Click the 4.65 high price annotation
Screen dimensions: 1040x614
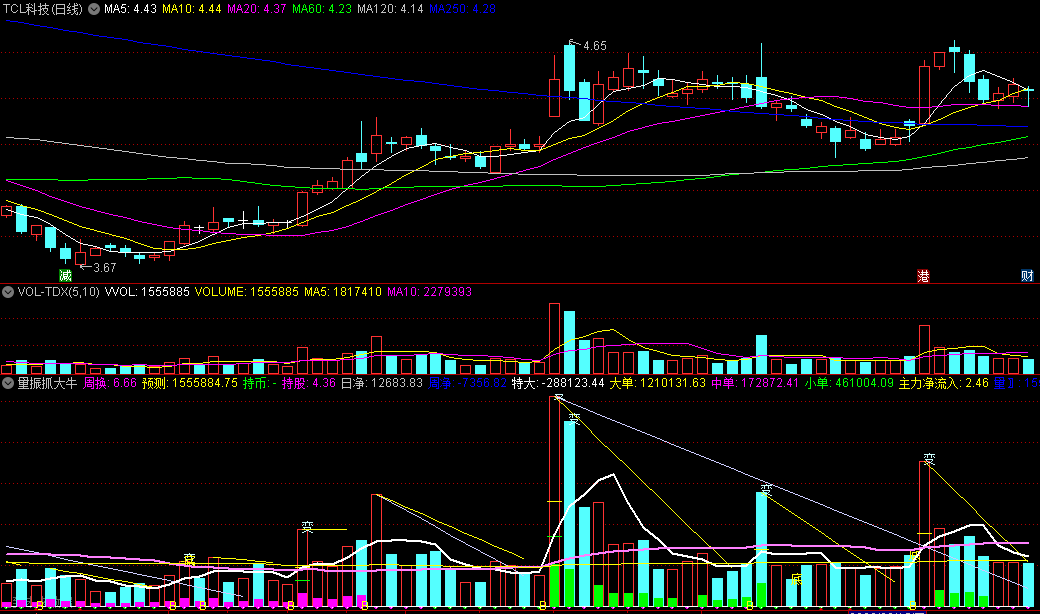(594, 46)
